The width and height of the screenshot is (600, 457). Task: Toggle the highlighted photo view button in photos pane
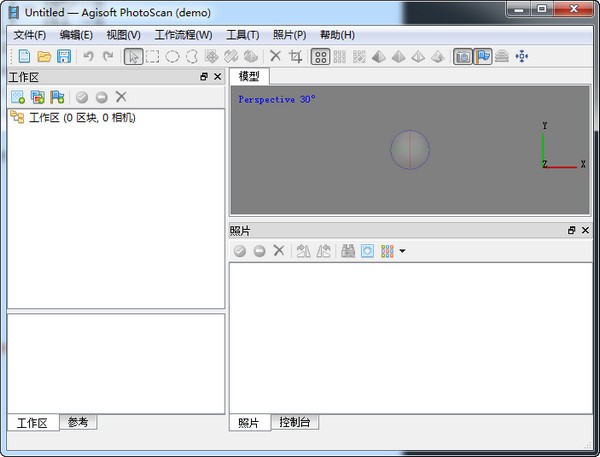coord(367,251)
